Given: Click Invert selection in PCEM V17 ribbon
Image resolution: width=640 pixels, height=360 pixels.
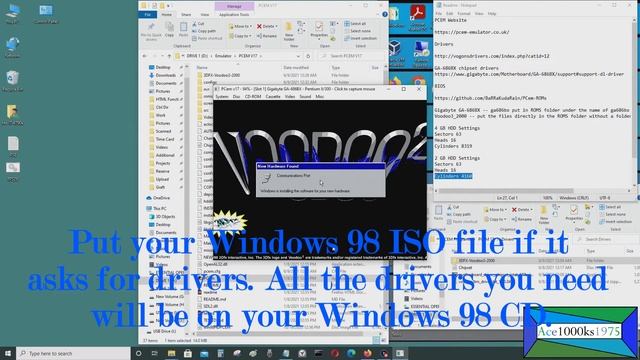Looking at the screenshot, I should pyautogui.click(x=360, y=38).
